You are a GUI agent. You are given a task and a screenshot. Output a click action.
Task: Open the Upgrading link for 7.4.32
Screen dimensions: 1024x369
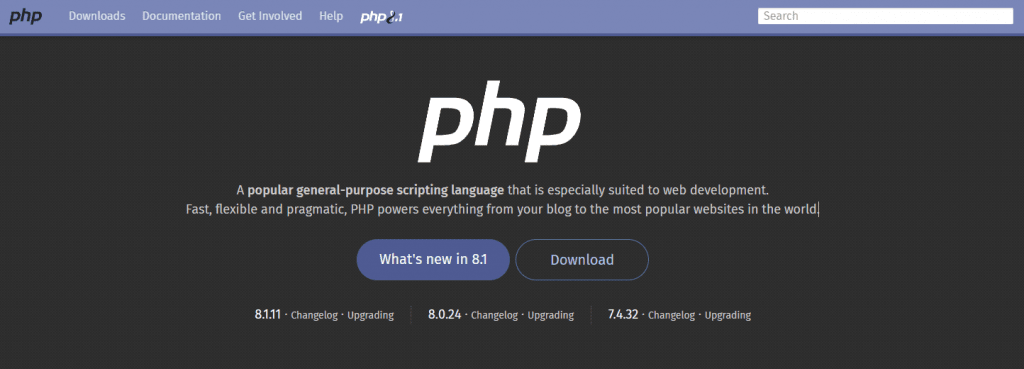728,315
